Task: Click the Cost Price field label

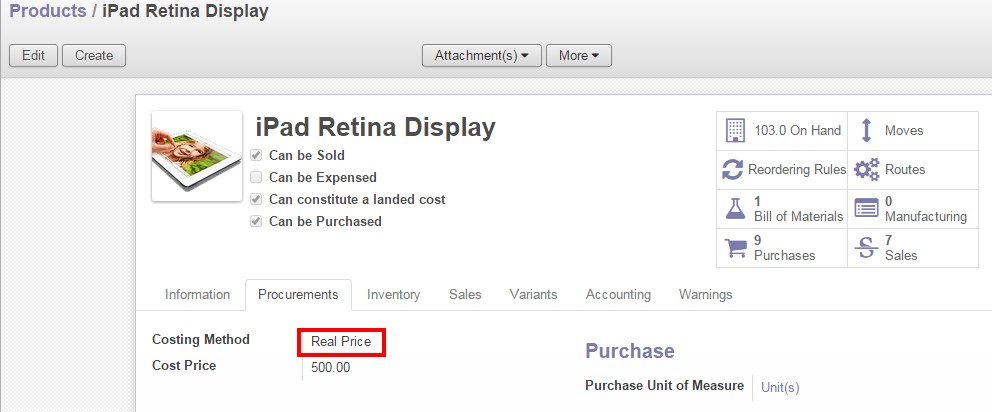Action: click(184, 365)
